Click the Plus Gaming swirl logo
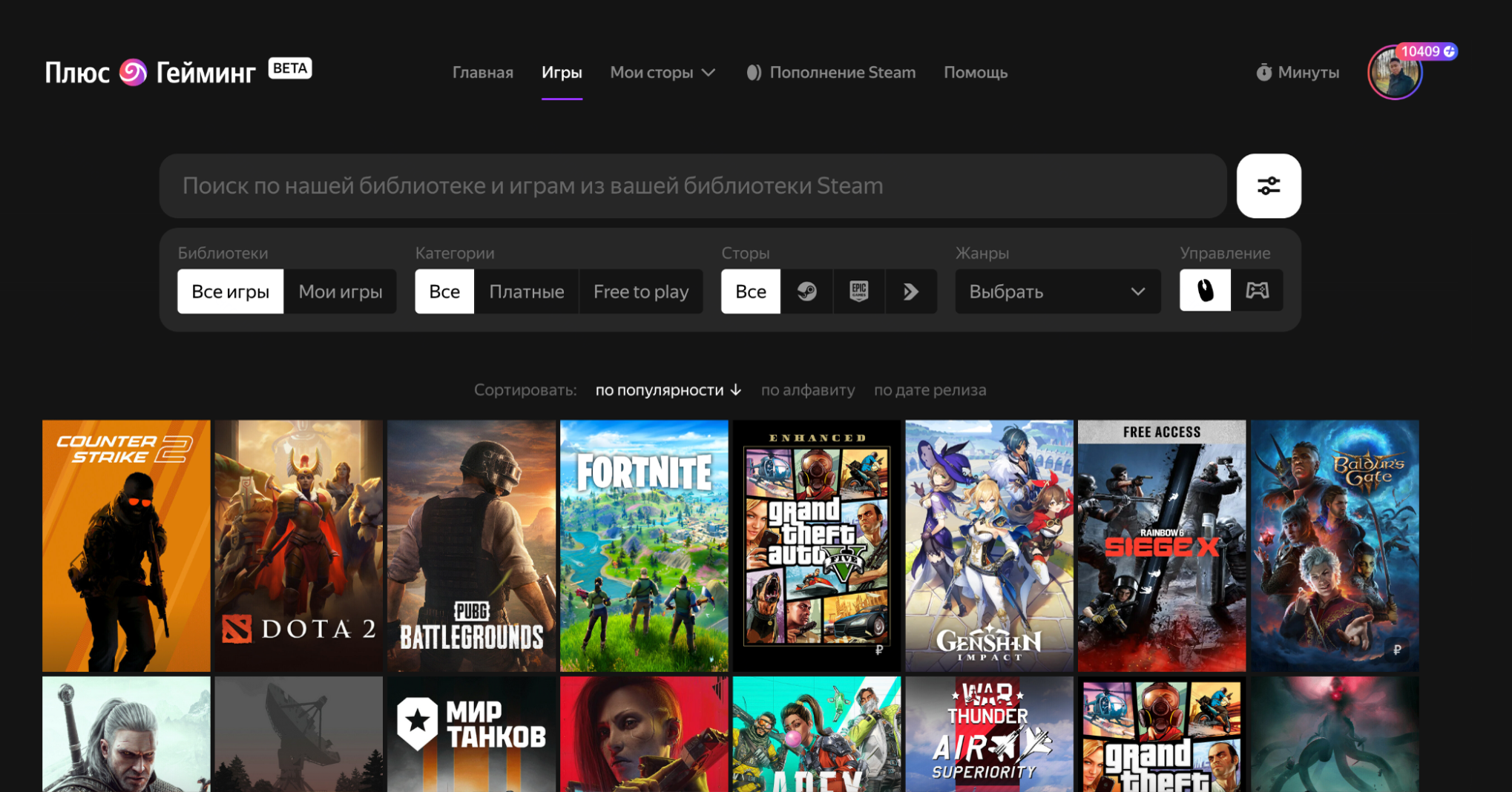The image size is (1512, 792). tap(133, 72)
